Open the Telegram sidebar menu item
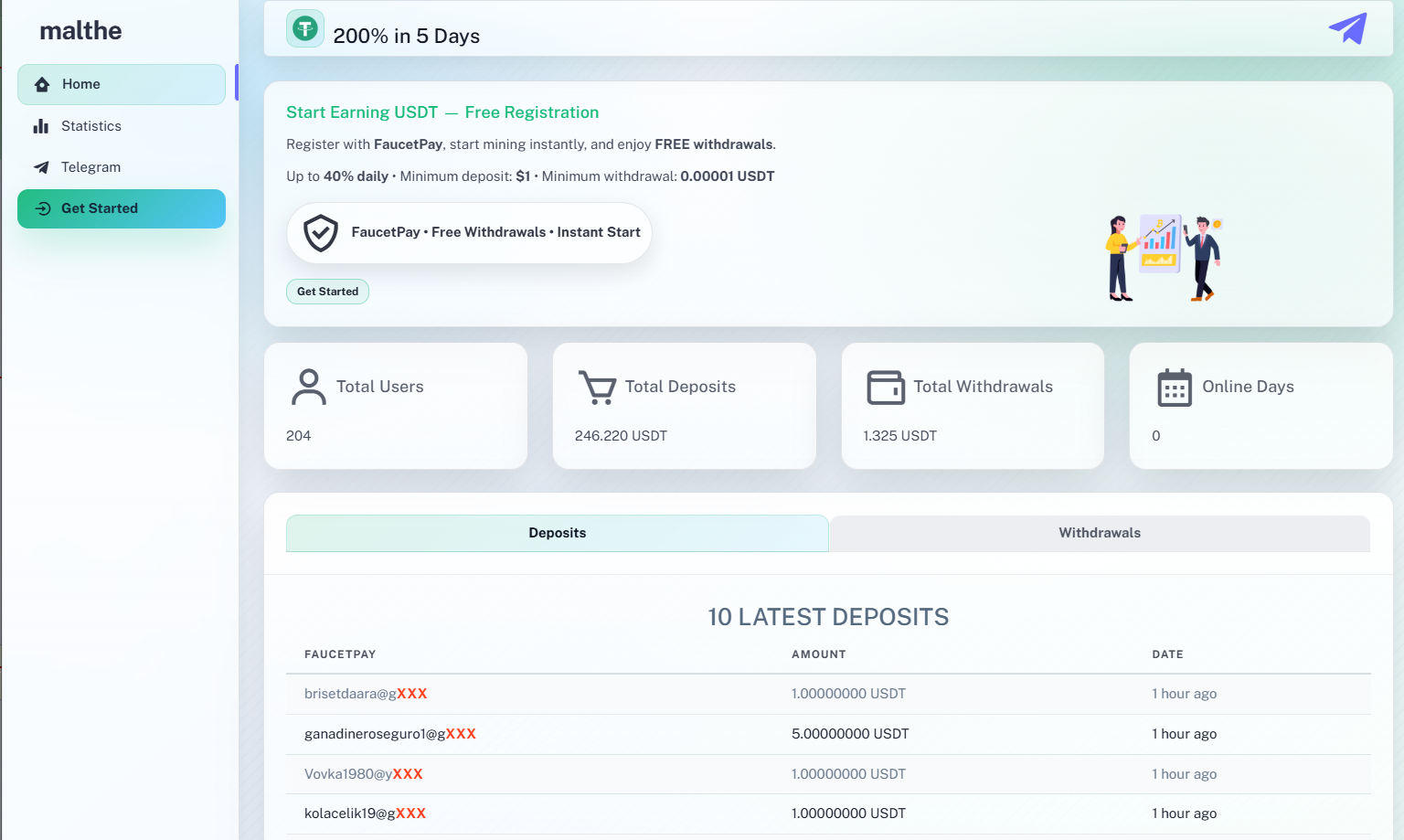Image resolution: width=1404 pixels, height=840 pixels. [x=91, y=167]
